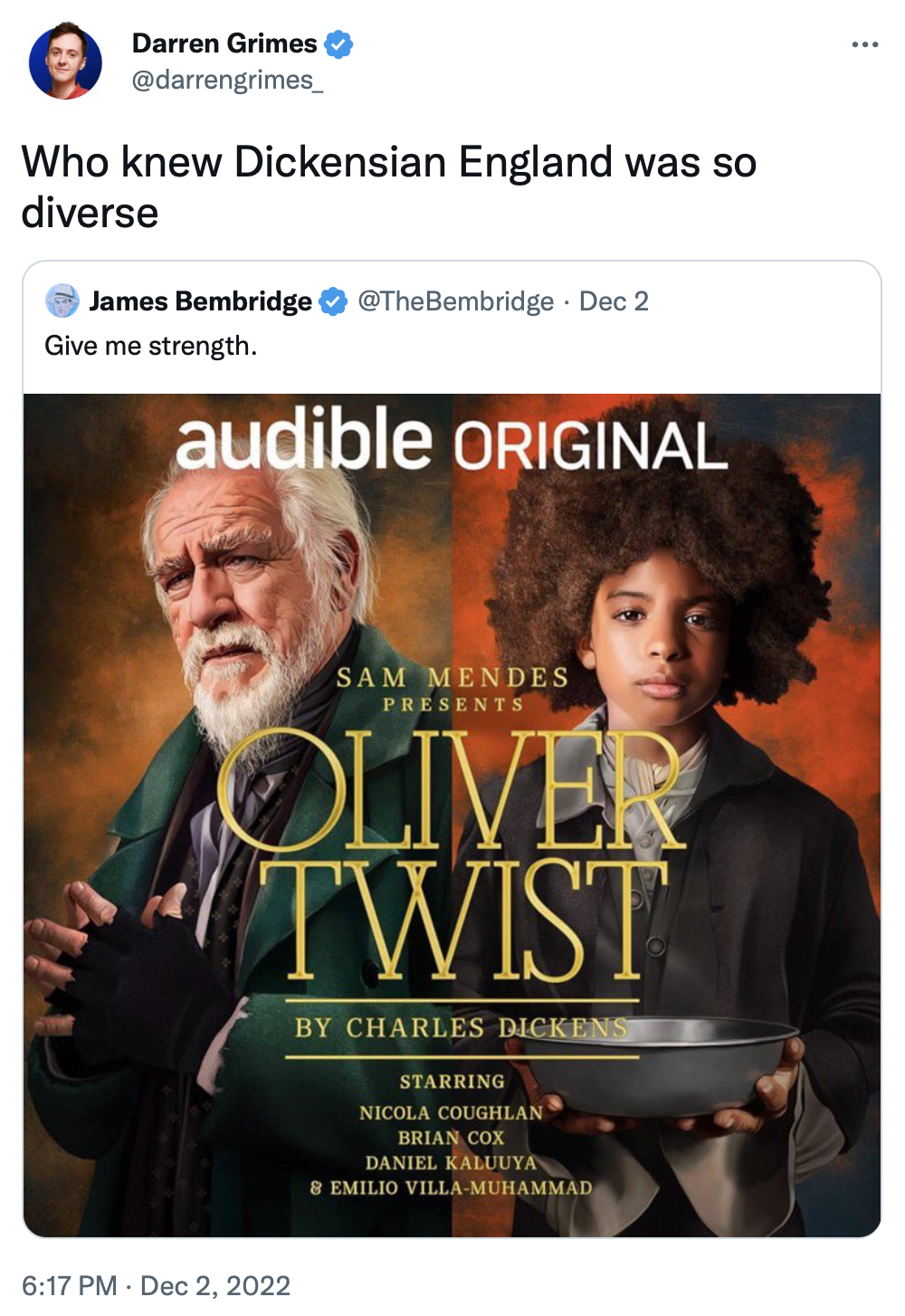Screen dimensions: 905x1316
Task: Open the three-dot more options menu
Action: coord(864,44)
